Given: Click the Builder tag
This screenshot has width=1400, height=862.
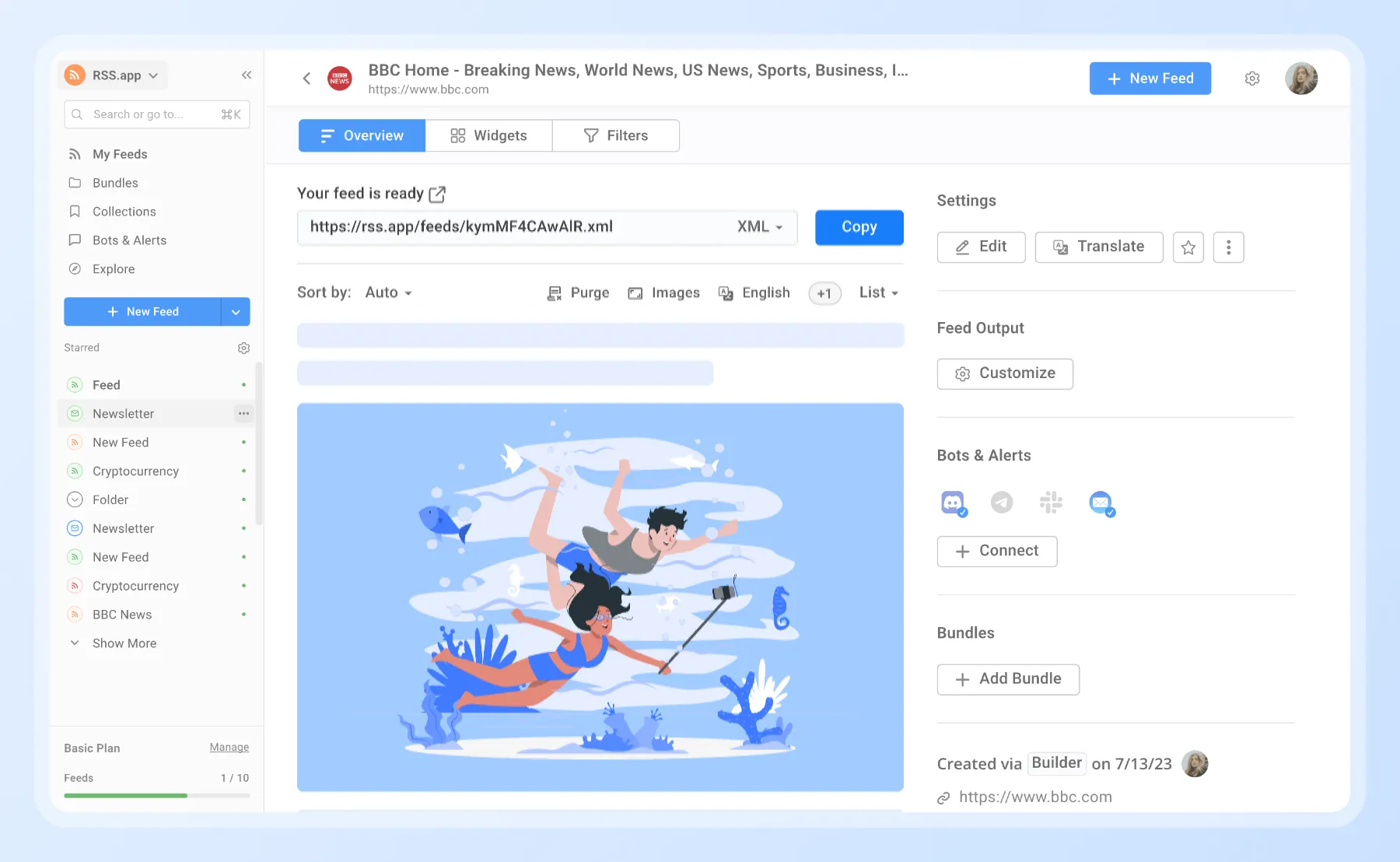Looking at the screenshot, I should coord(1056,763).
